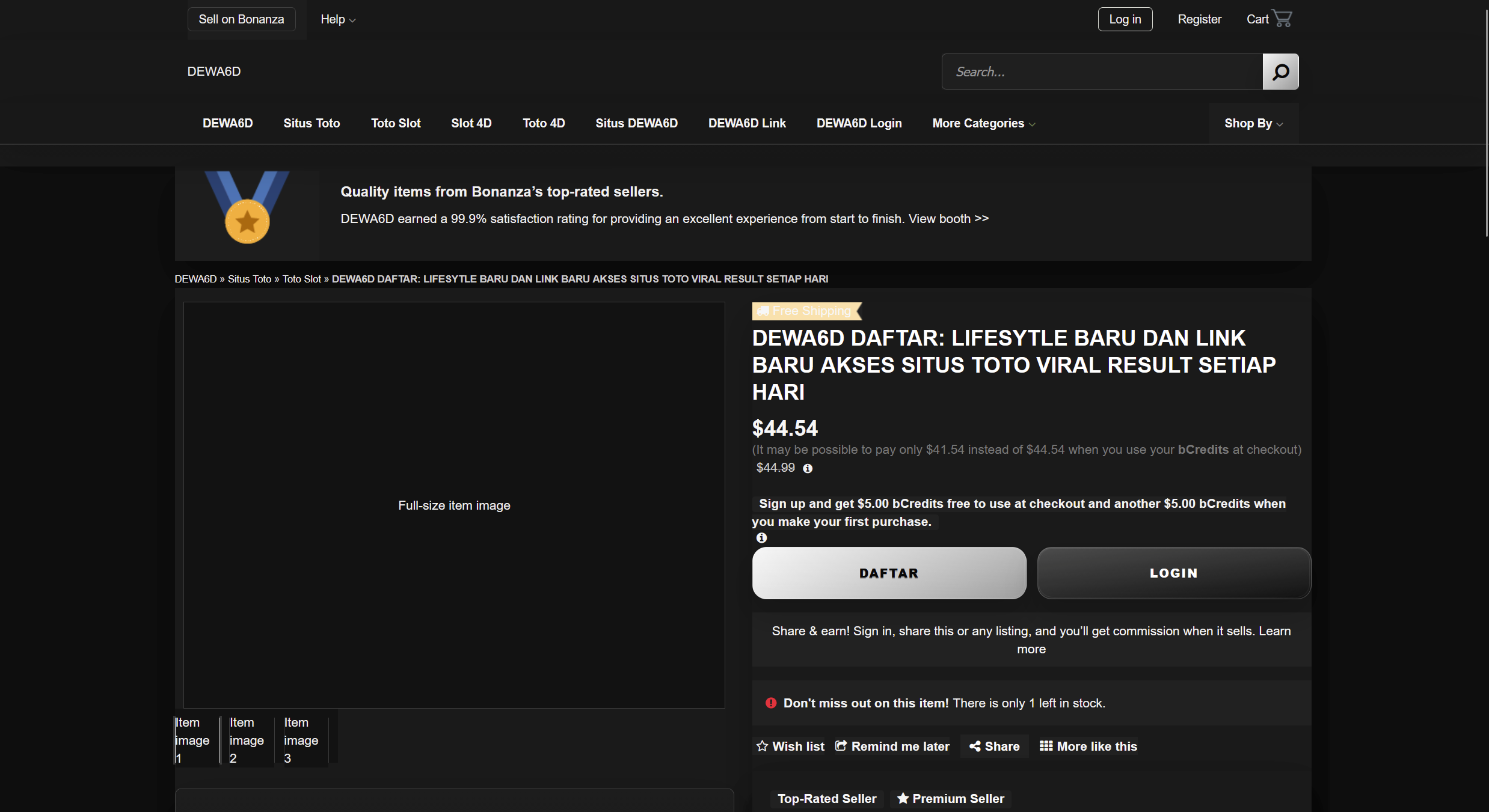The width and height of the screenshot is (1489, 812).
Task: Click the Wish list star icon
Action: (763, 746)
